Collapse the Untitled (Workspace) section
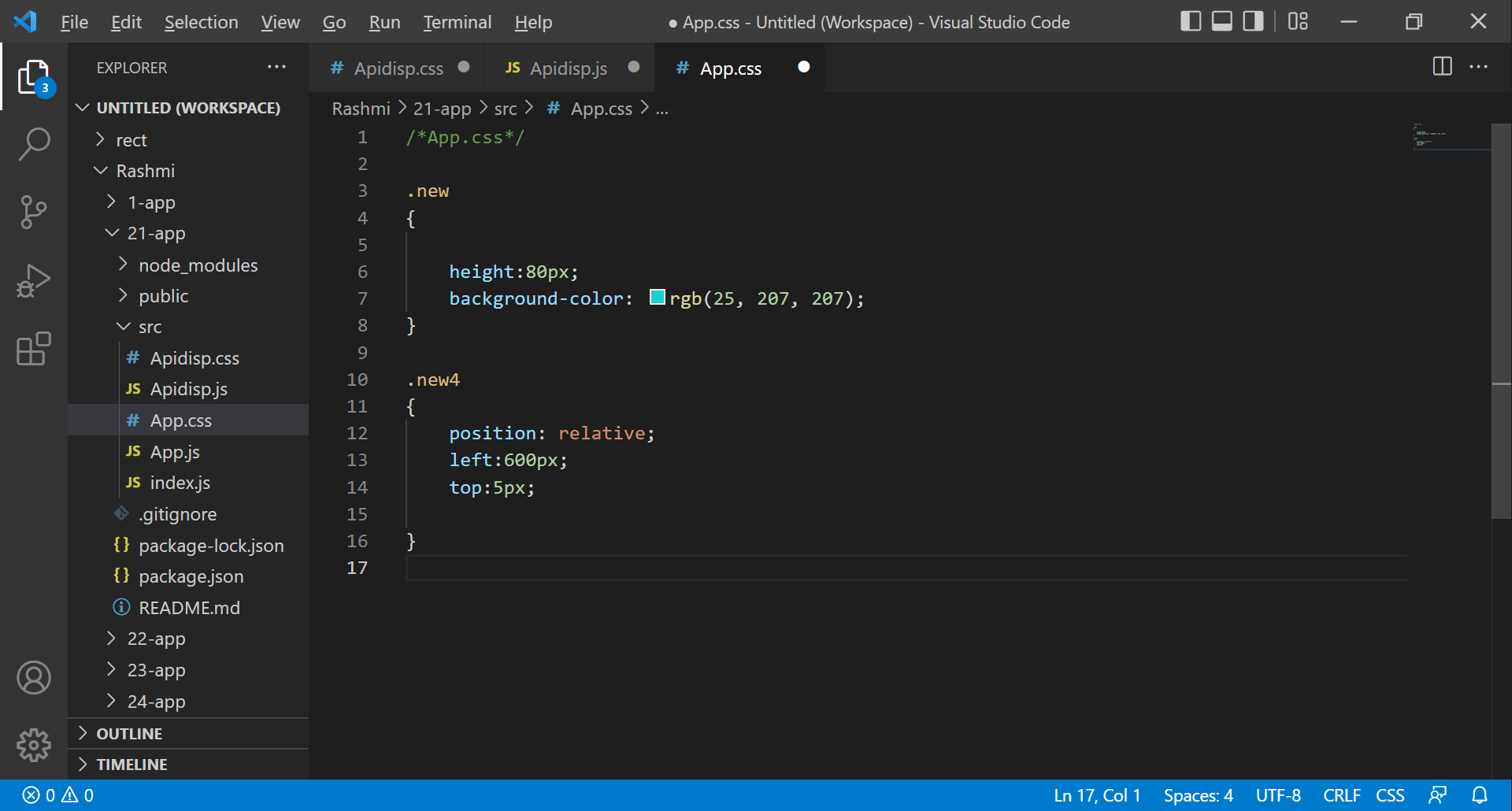This screenshot has height=811, width=1512. tap(188, 108)
